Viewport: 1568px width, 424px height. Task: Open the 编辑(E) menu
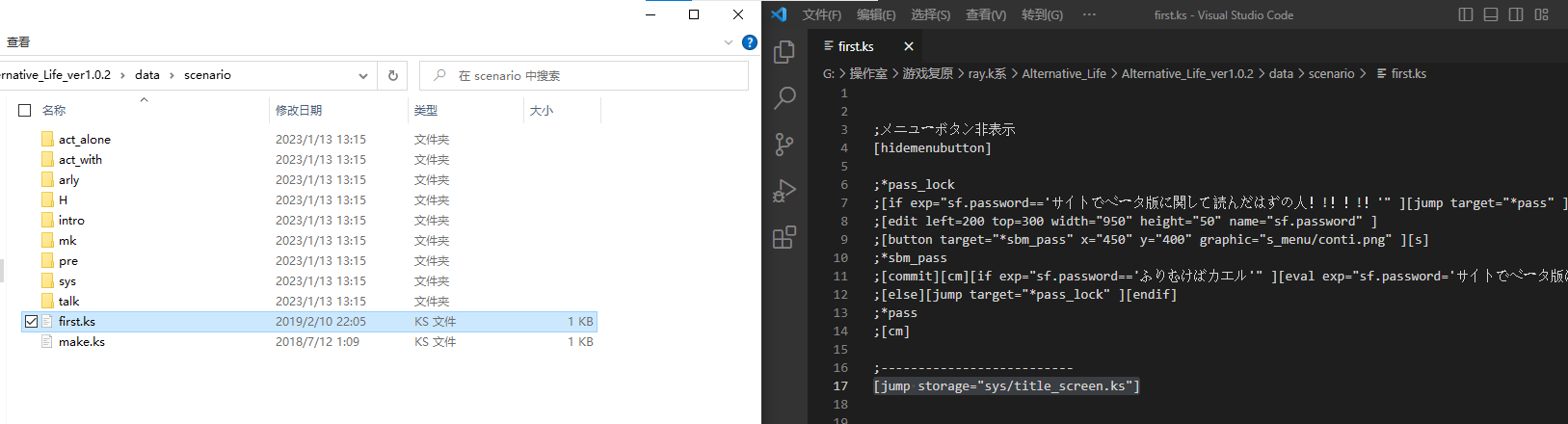click(876, 14)
